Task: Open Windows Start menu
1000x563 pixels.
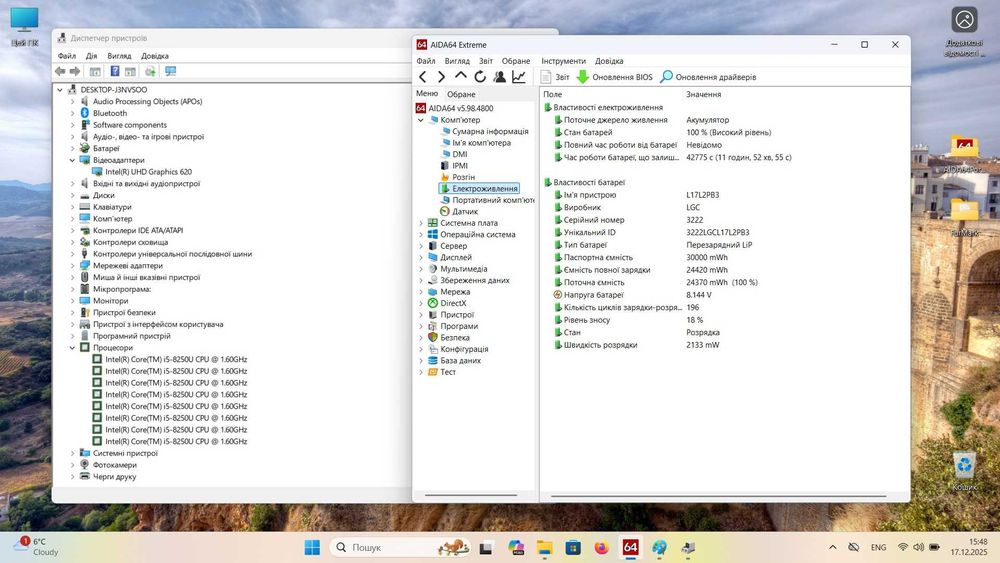Action: (312, 548)
